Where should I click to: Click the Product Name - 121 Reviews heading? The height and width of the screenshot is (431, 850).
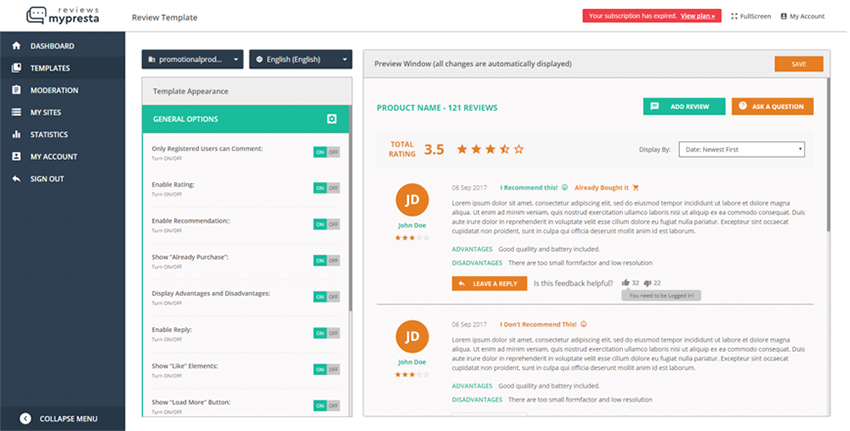click(437, 108)
